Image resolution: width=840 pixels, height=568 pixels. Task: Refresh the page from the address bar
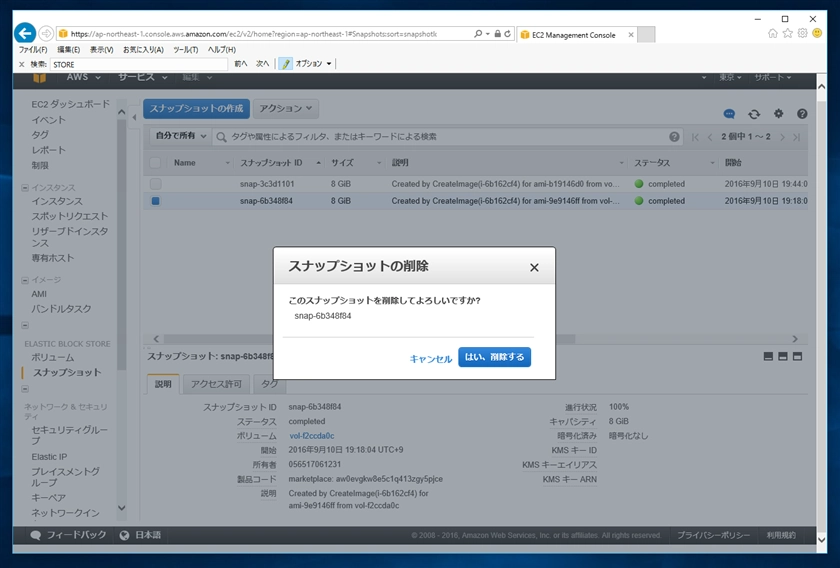tap(507, 34)
